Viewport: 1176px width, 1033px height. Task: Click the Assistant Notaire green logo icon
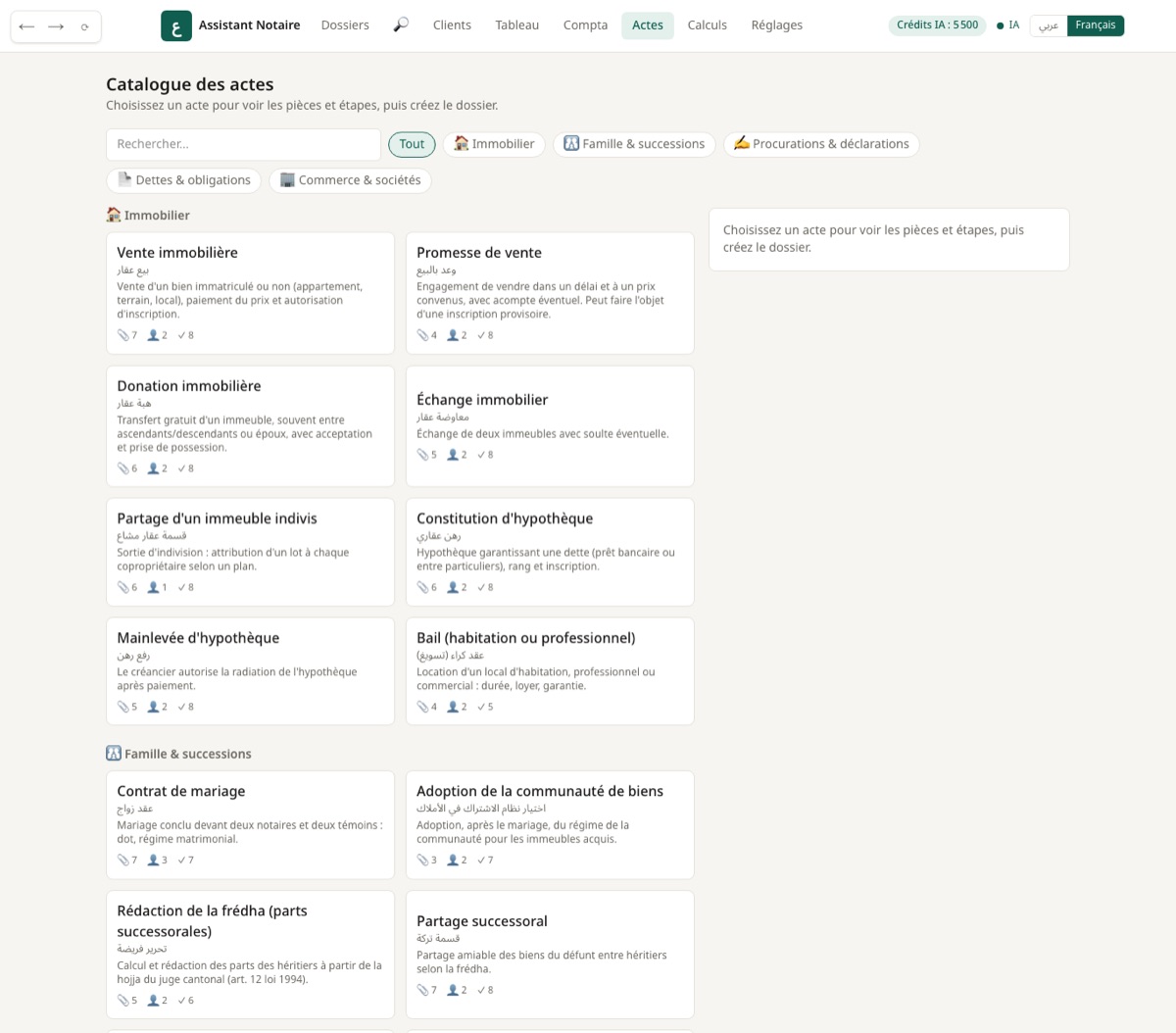click(x=175, y=25)
